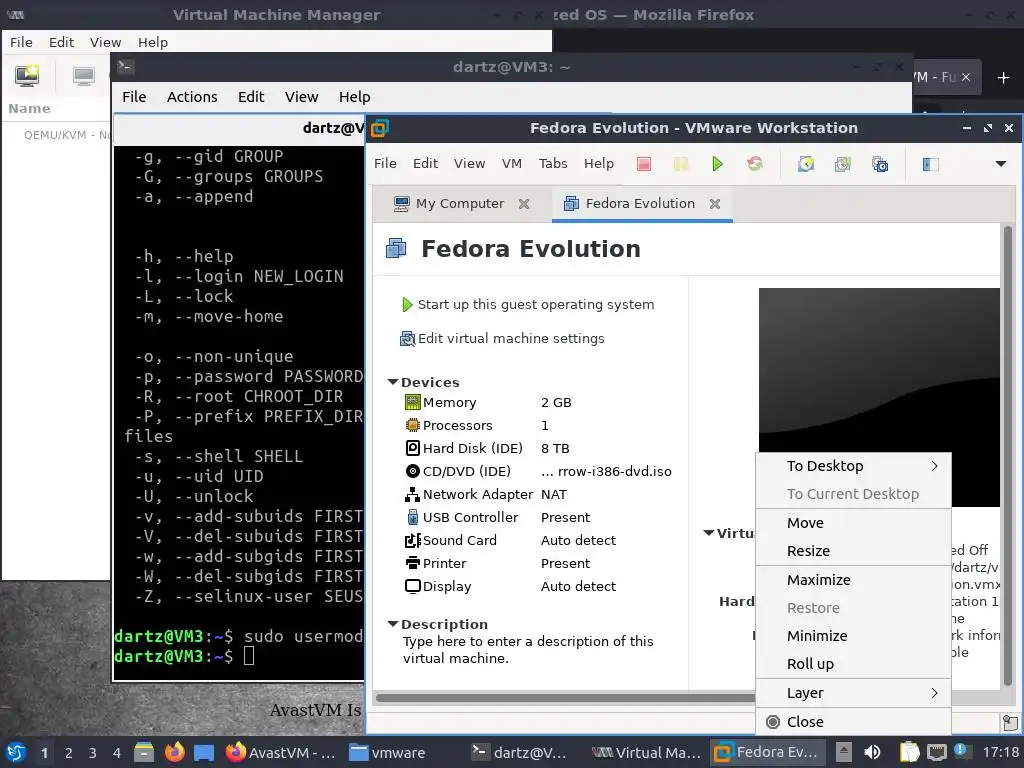Collapse the Virtual Machine Details section triangle
The width and height of the screenshot is (1024, 768).
[709, 533]
